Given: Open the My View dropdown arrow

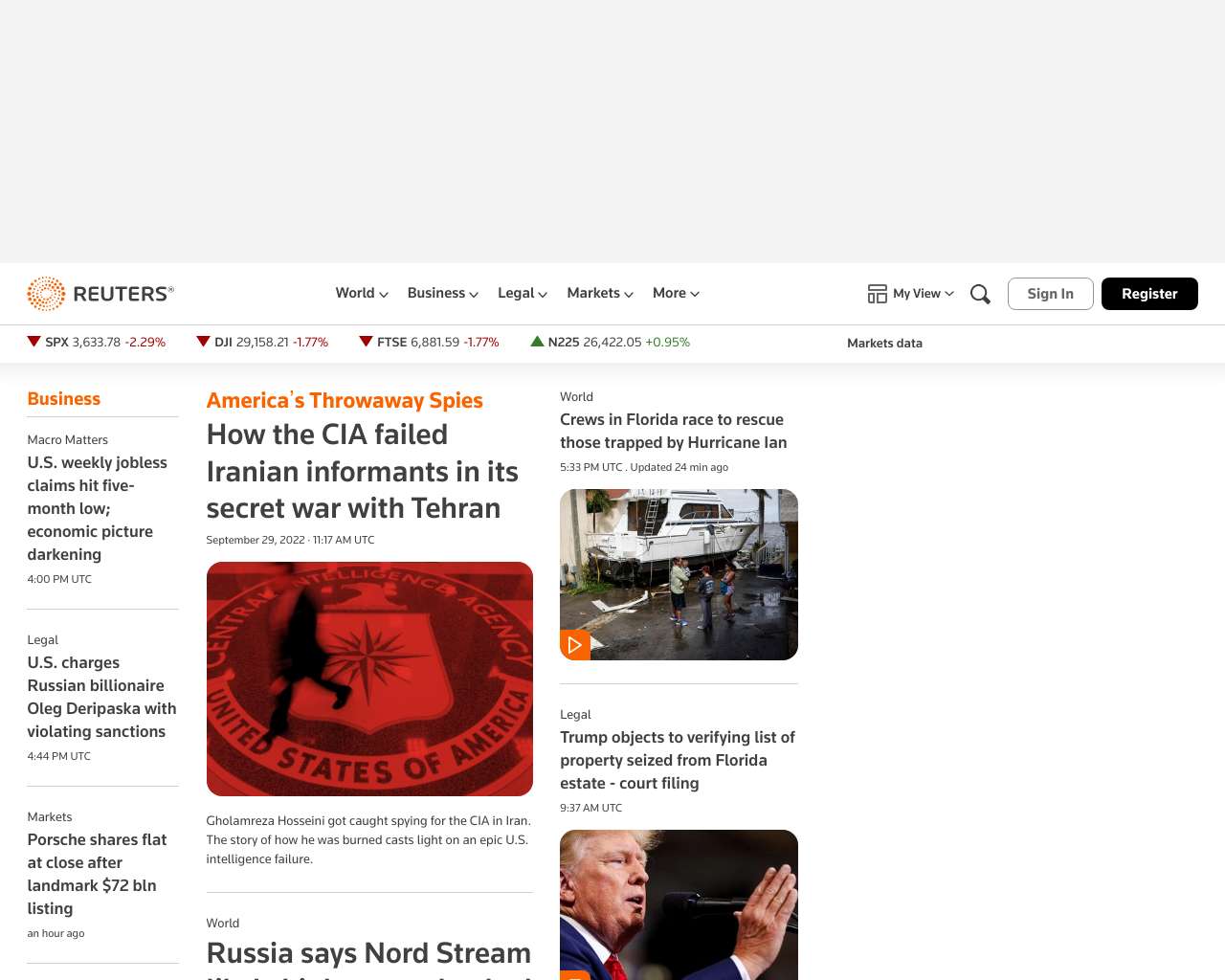Looking at the screenshot, I should tap(949, 294).
